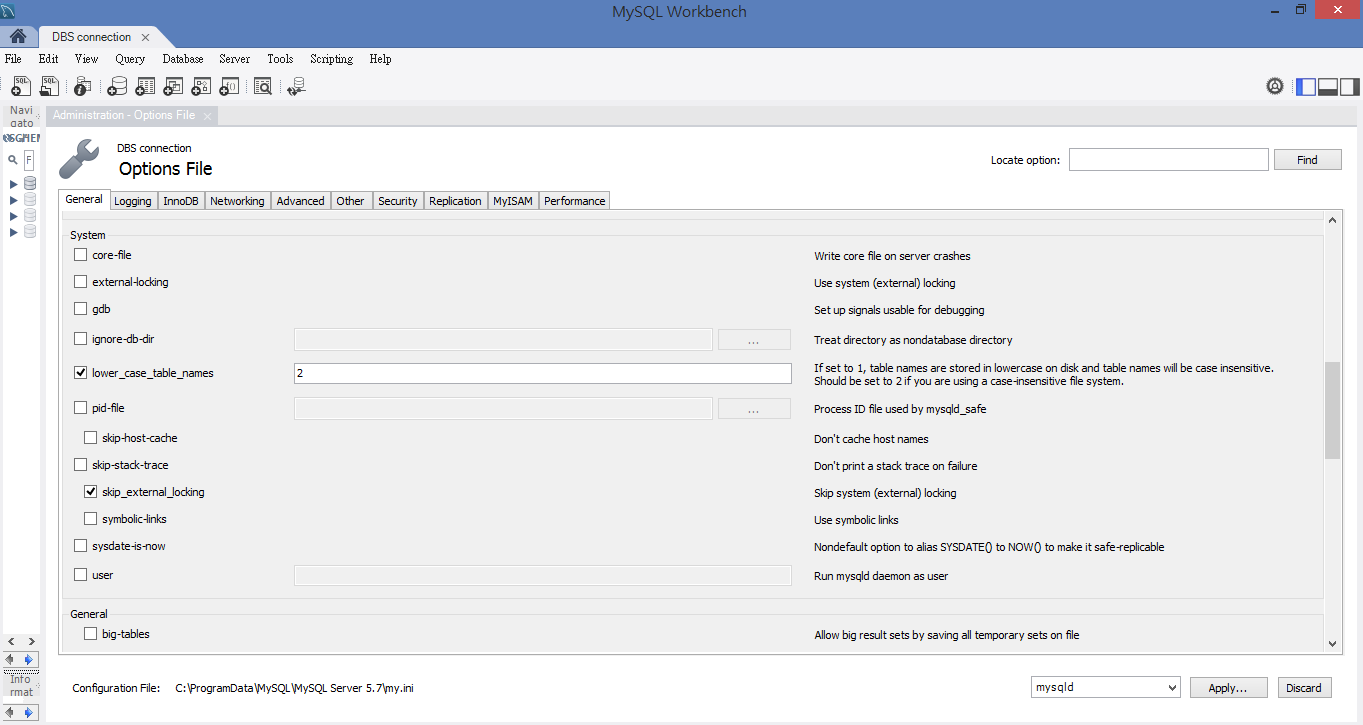
Task: Open the search table data icon
Action: pos(263,87)
